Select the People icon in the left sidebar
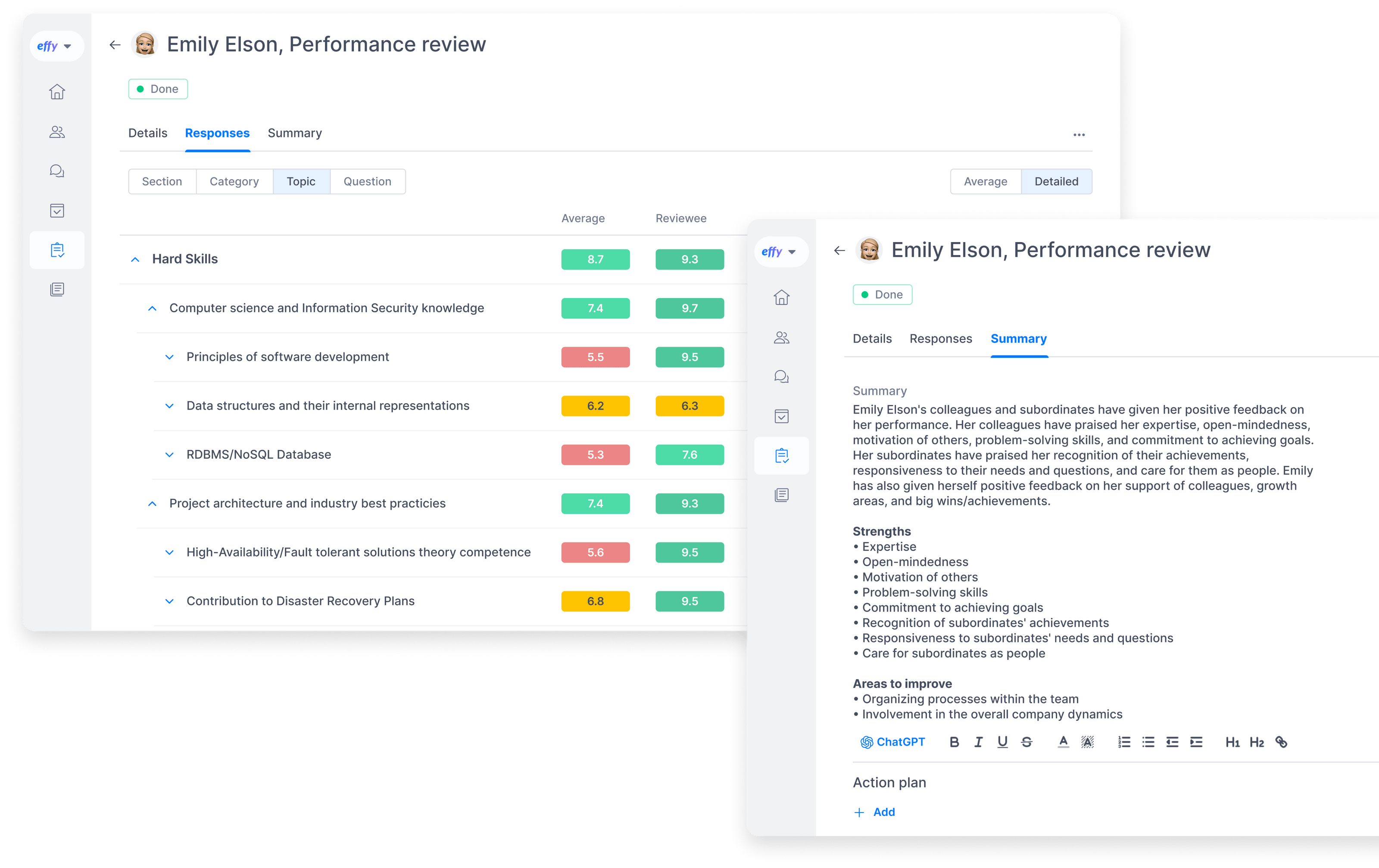This screenshot has height=868, width=1379. pos(57,132)
